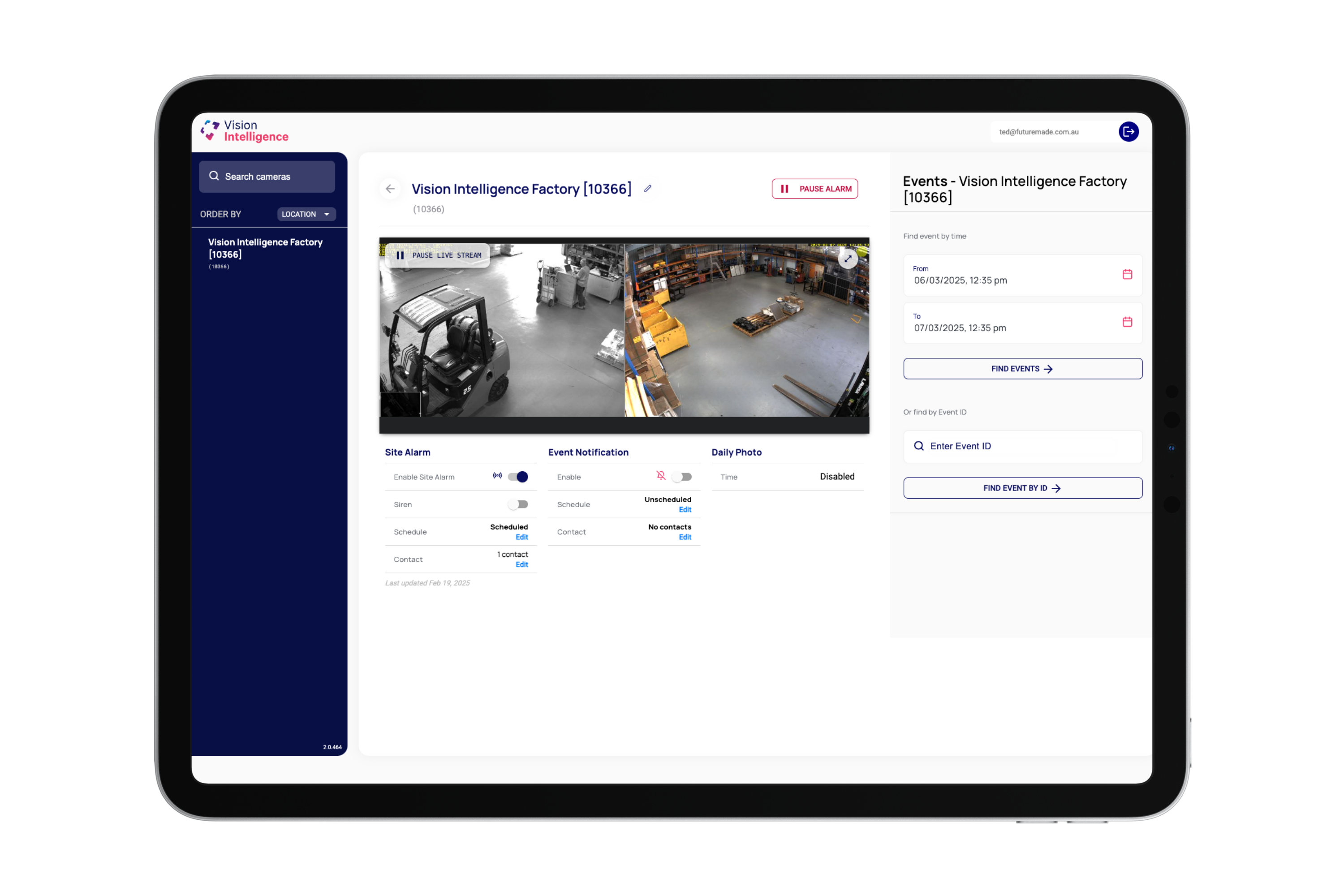
Task: Click the site alarm broadcast icon
Action: point(497,475)
